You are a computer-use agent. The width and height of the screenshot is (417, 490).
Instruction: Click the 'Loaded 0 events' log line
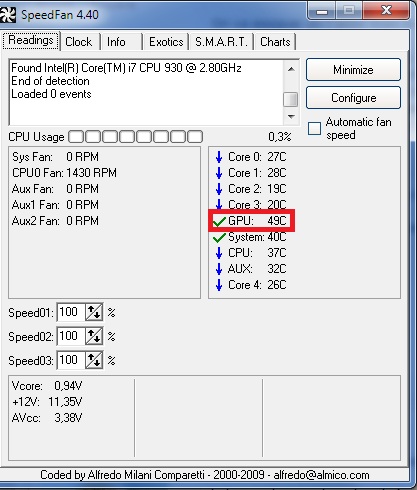tap(51, 94)
